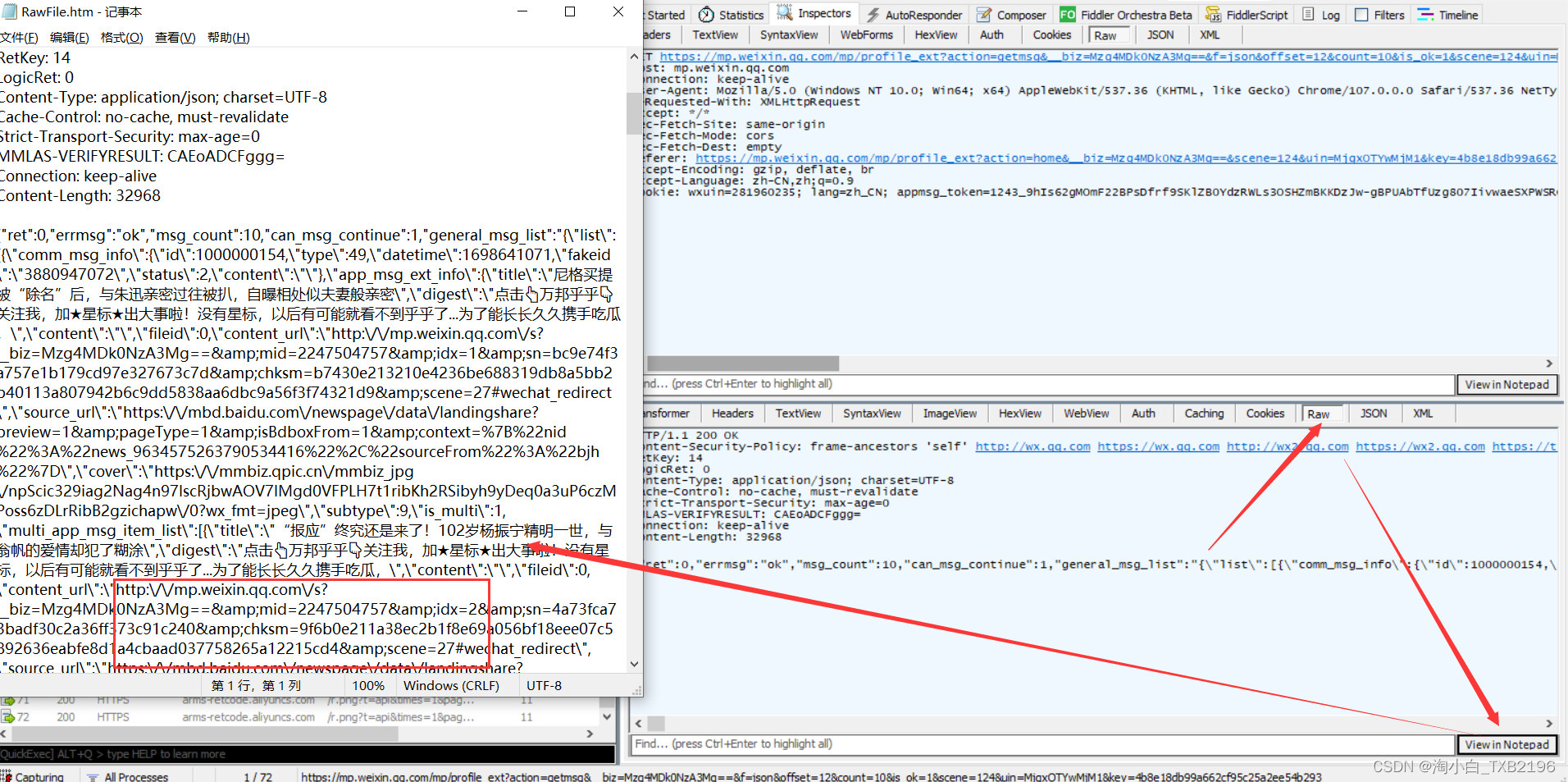Open Notepad 帮助(H) menu
Screen dimensions: 1568x782
click(228, 37)
